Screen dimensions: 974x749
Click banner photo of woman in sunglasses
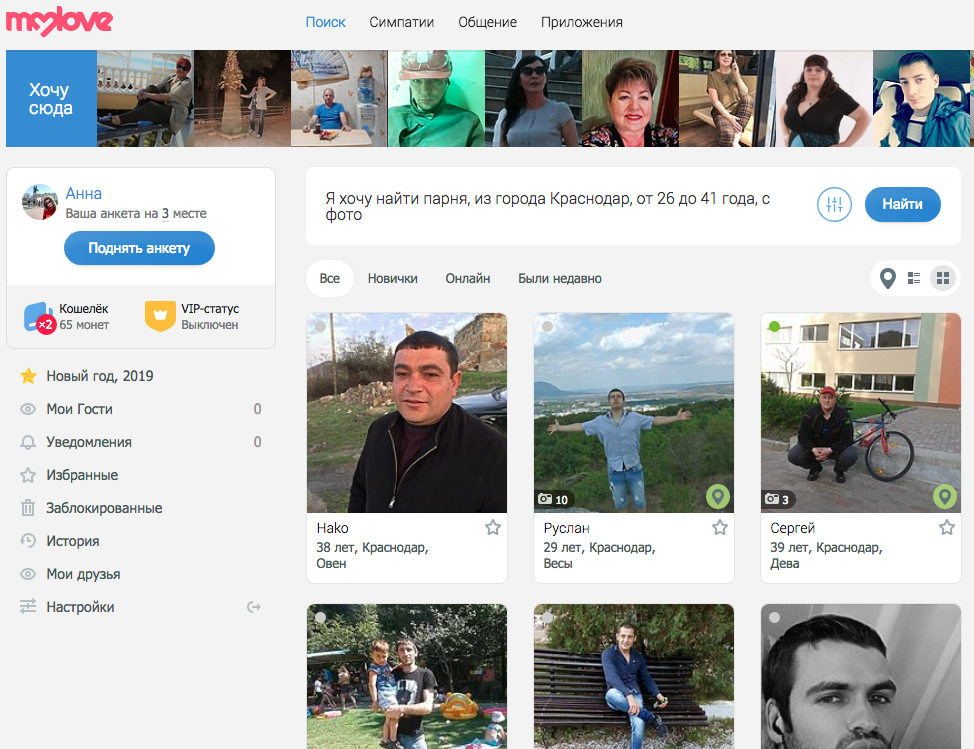pyautogui.click(x=533, y=98)
